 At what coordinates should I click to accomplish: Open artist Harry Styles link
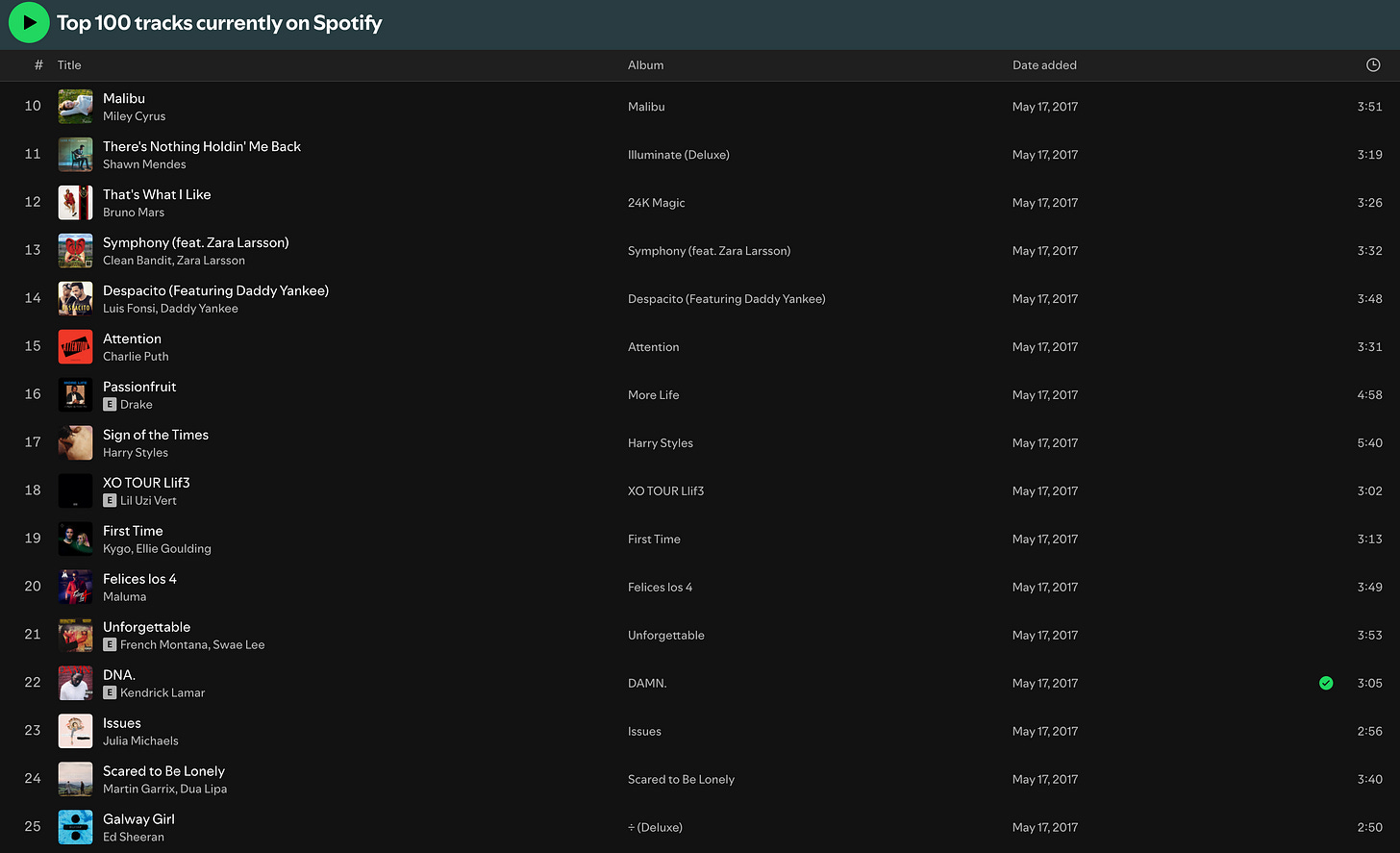[x=136, y=453]
